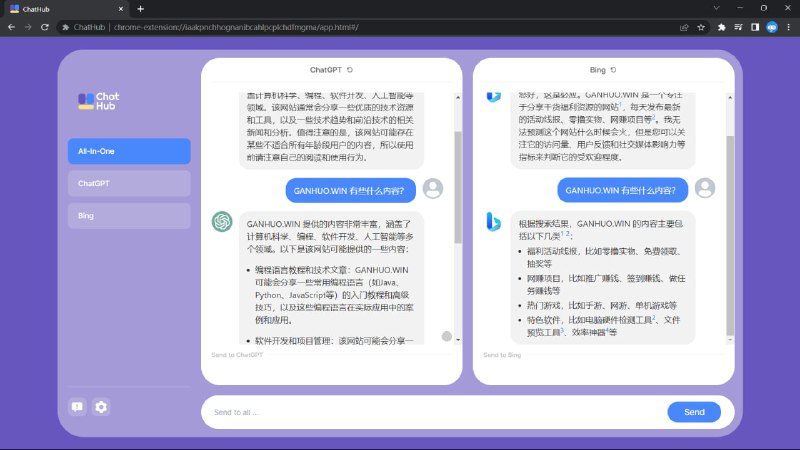
Task: Reload the page with the refresh button
Action: 45,27
